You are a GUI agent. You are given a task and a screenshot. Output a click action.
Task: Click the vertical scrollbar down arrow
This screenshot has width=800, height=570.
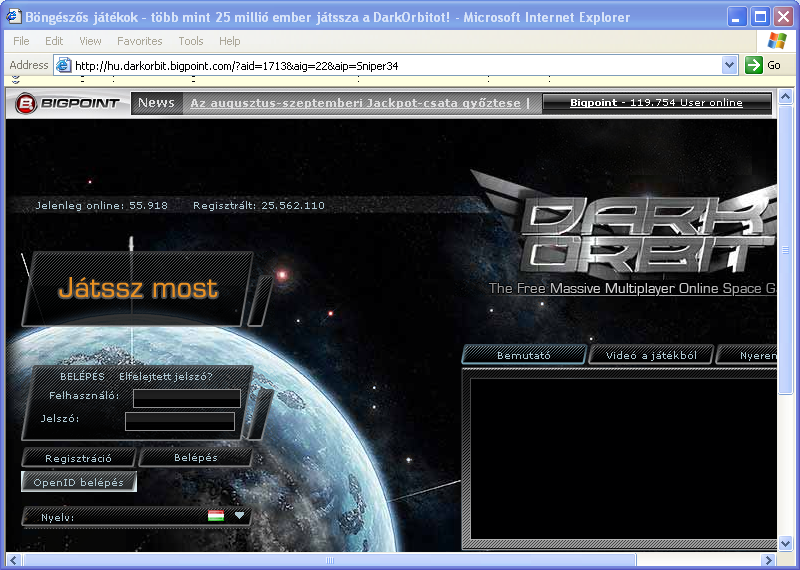point(785,544)
